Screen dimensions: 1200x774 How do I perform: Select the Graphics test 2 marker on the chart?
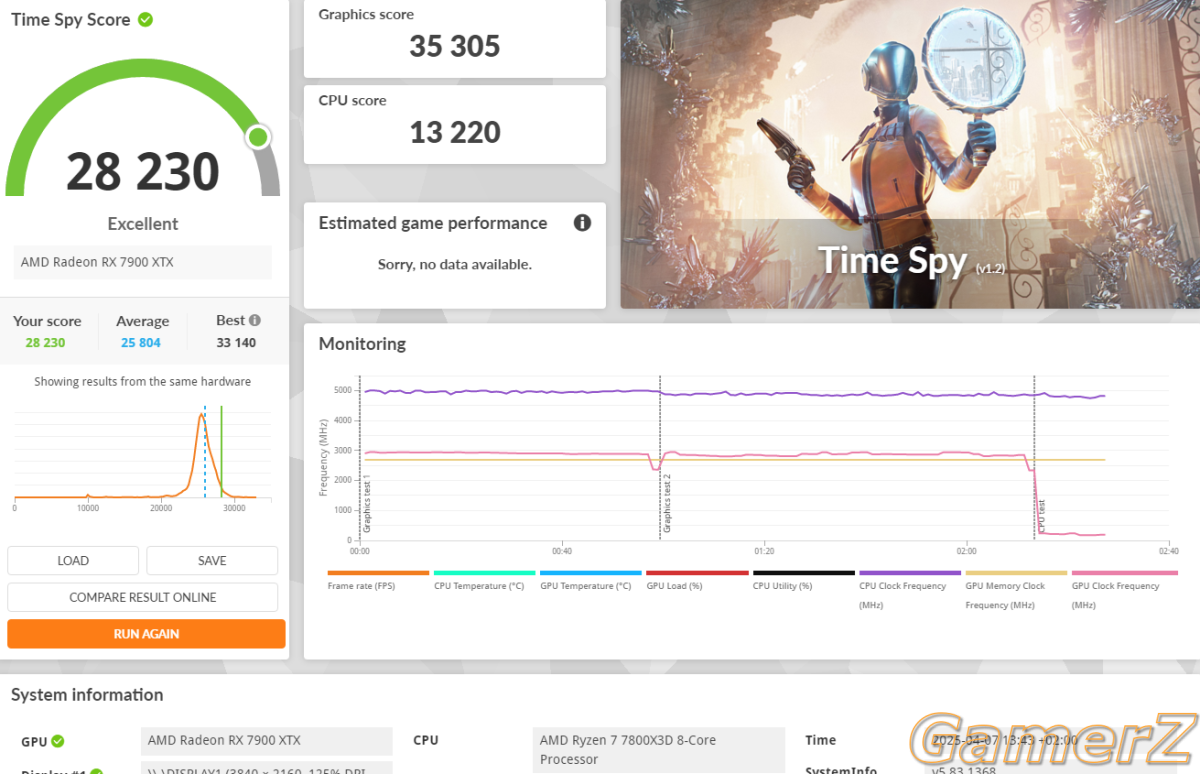[x=667, y=503]
